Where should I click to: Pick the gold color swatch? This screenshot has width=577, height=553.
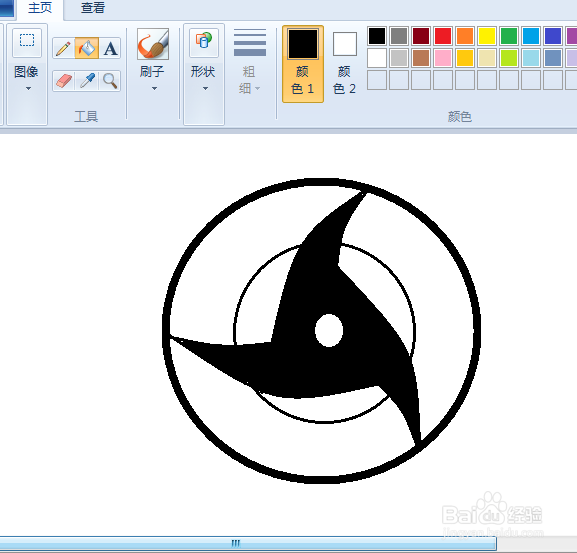(x=465, y=58)
